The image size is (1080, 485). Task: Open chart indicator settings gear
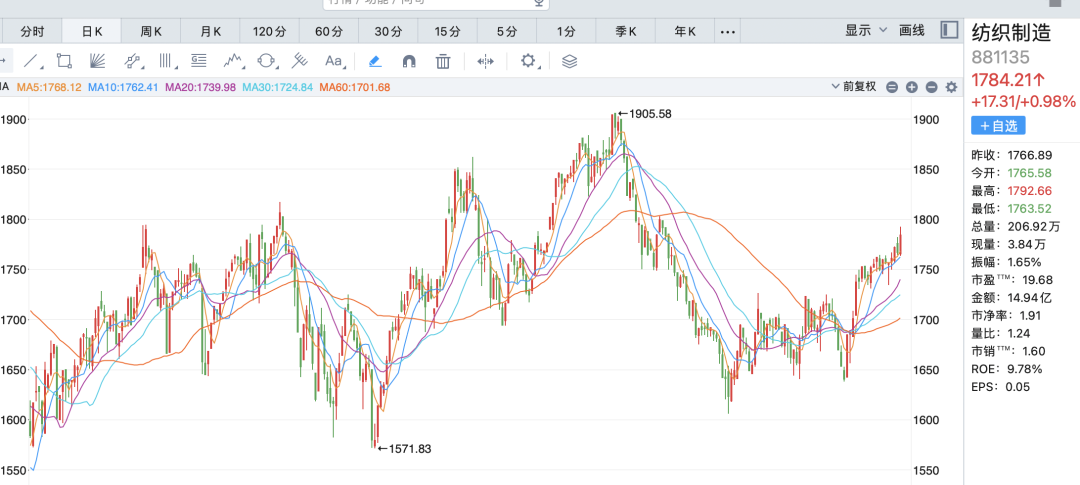(x=951, y=87)
